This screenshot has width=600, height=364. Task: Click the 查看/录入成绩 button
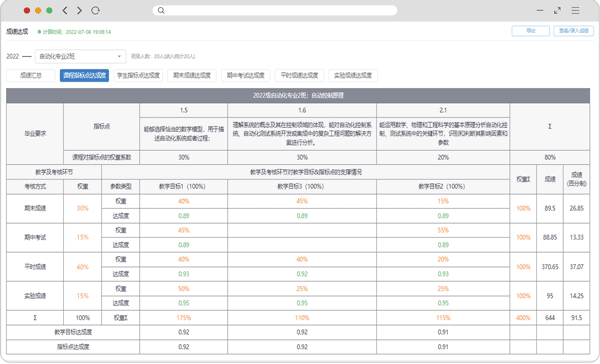(x=573, y=31)
